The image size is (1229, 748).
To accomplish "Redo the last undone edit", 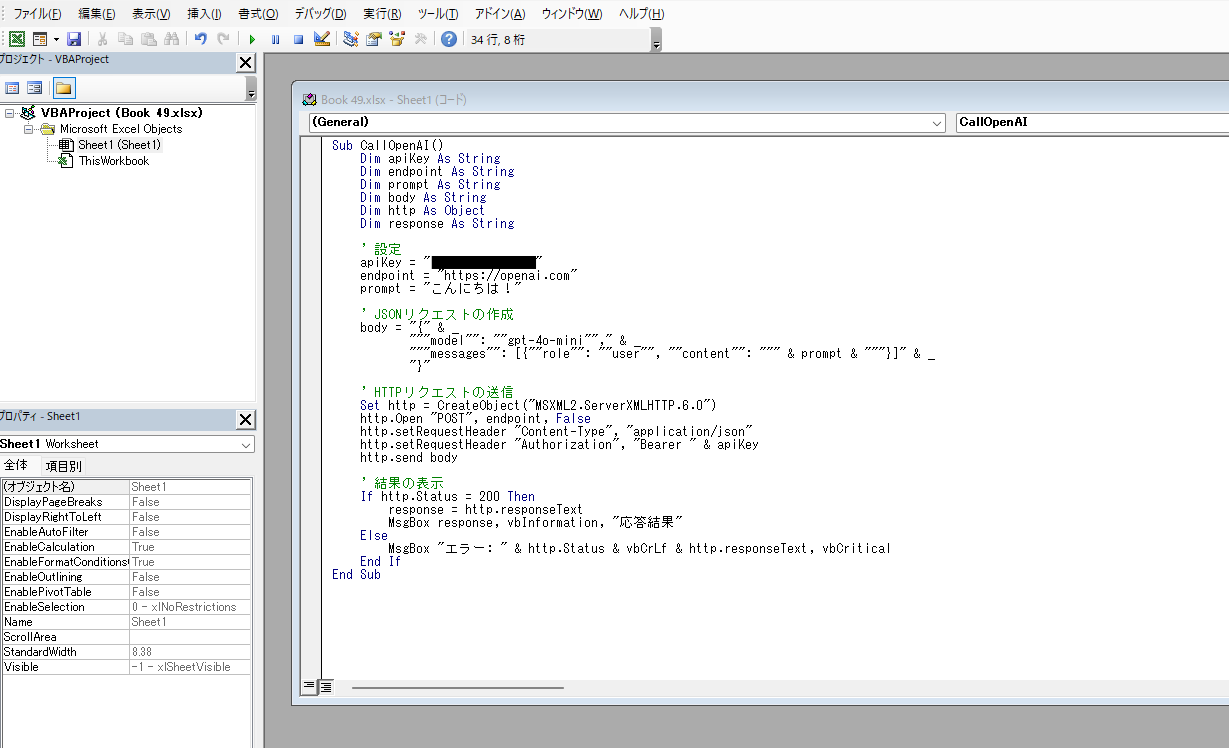I will [223, 39].
